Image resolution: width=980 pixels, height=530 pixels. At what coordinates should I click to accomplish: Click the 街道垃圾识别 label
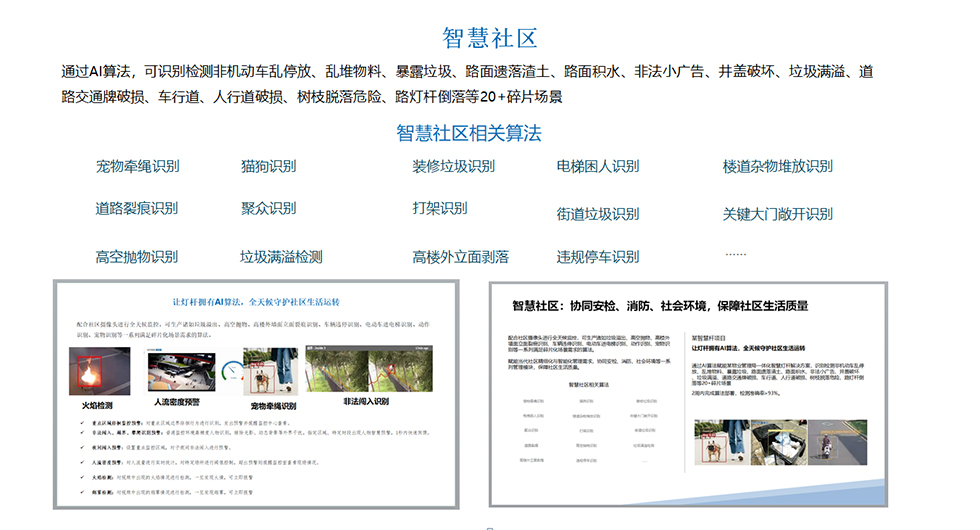pyautogui.click(x=598, y=214)
